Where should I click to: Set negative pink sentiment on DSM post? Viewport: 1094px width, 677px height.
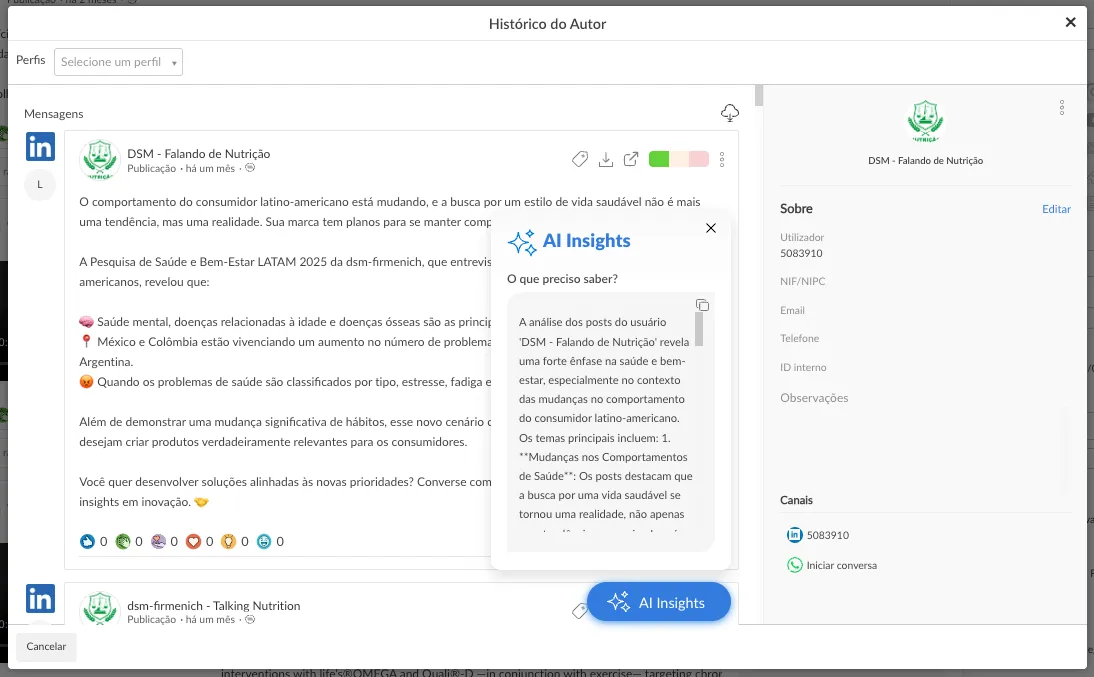point(699,159)
